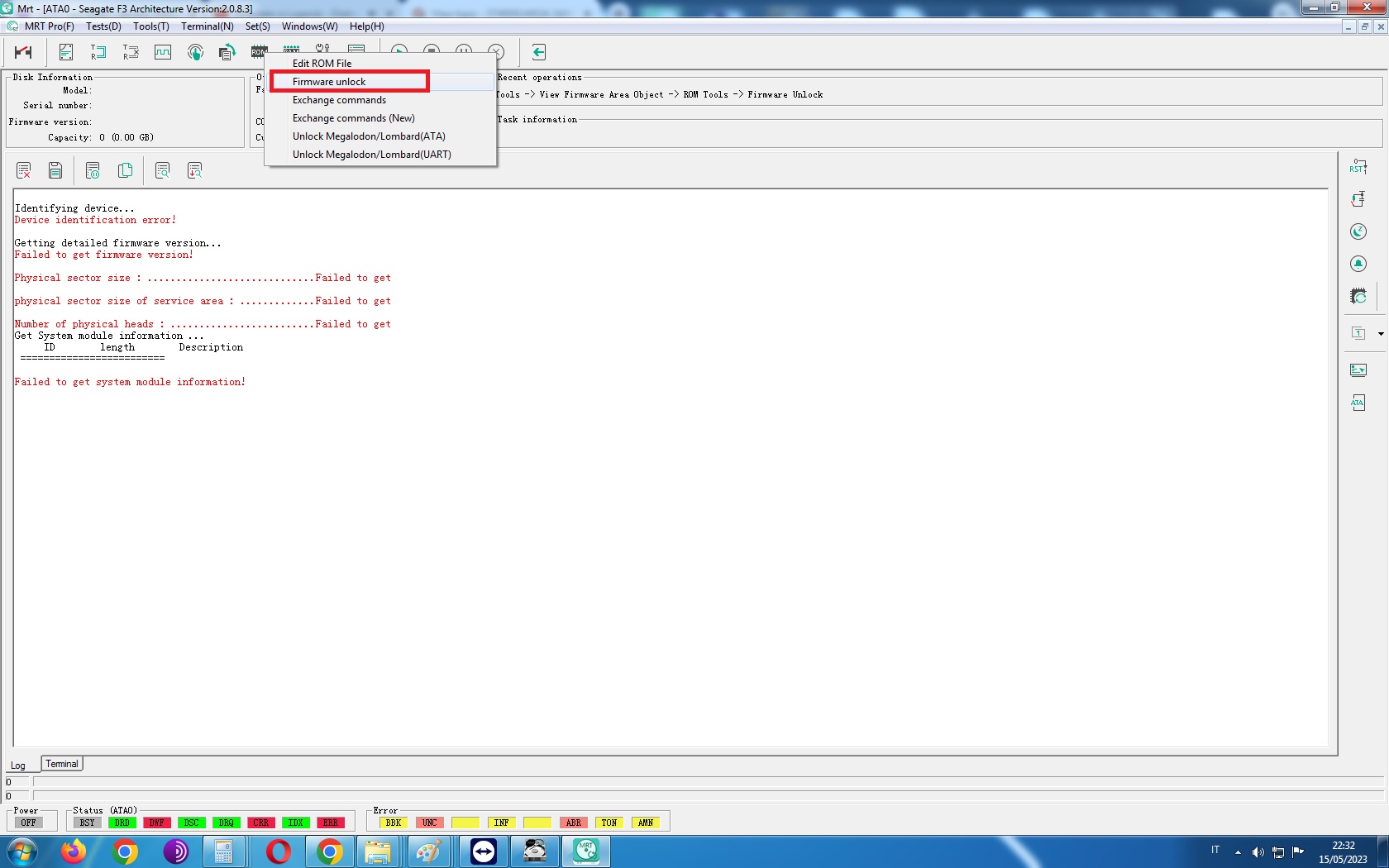The image size is (1389, 868).
Task: Switch to the Log tab
Action: coord(18,765)
